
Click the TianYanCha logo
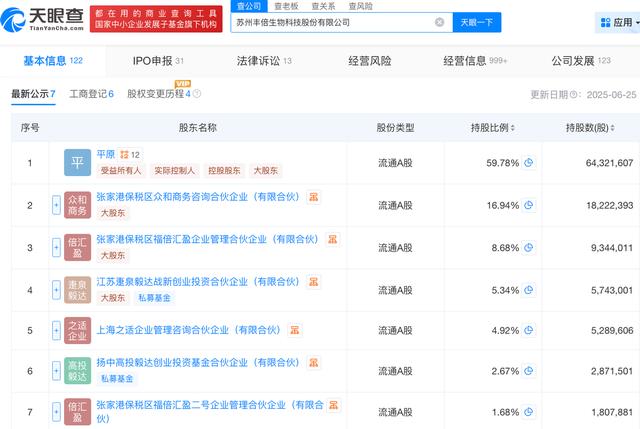[x=46, y=20]
